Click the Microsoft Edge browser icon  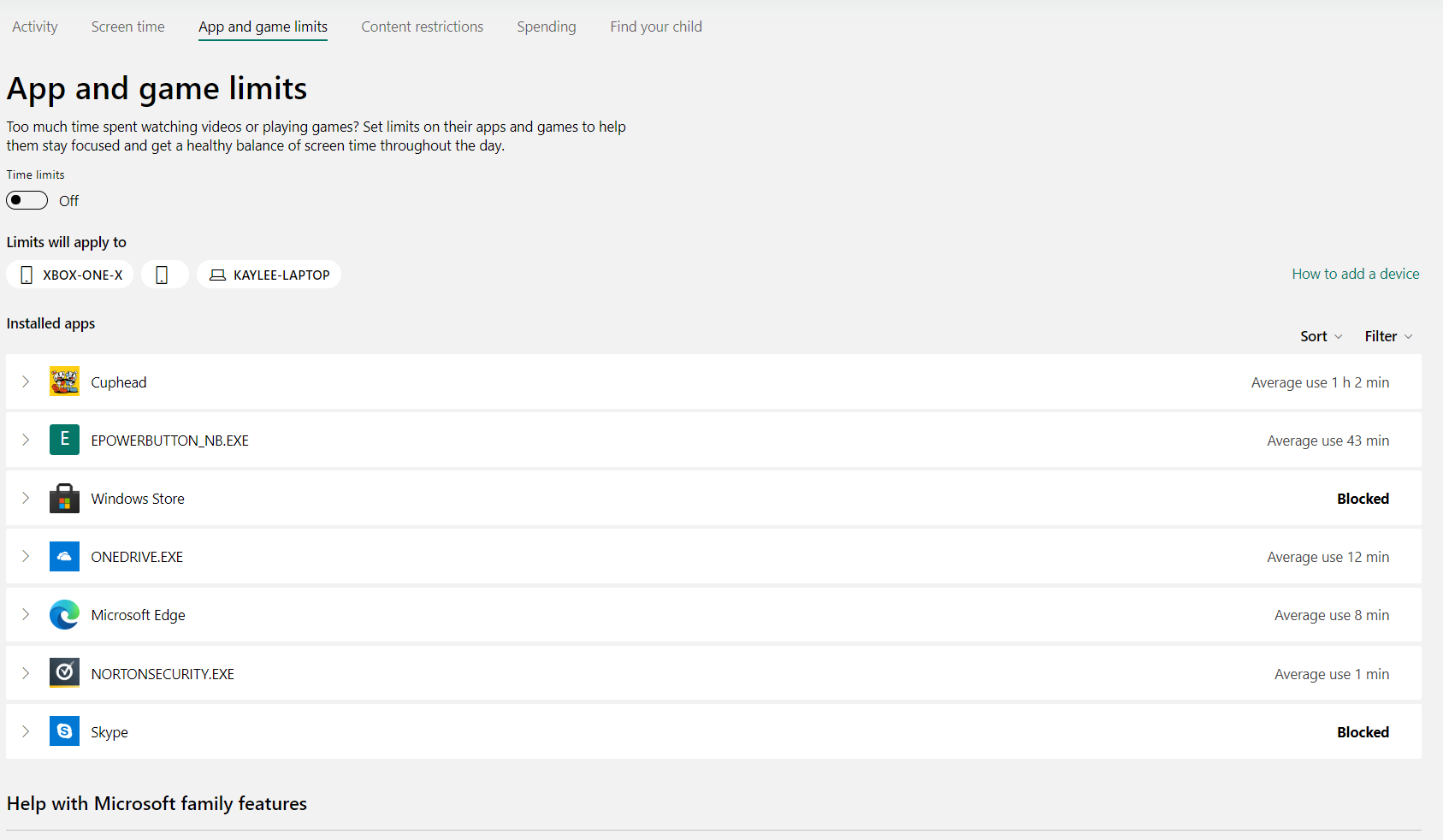coord(64,615)
